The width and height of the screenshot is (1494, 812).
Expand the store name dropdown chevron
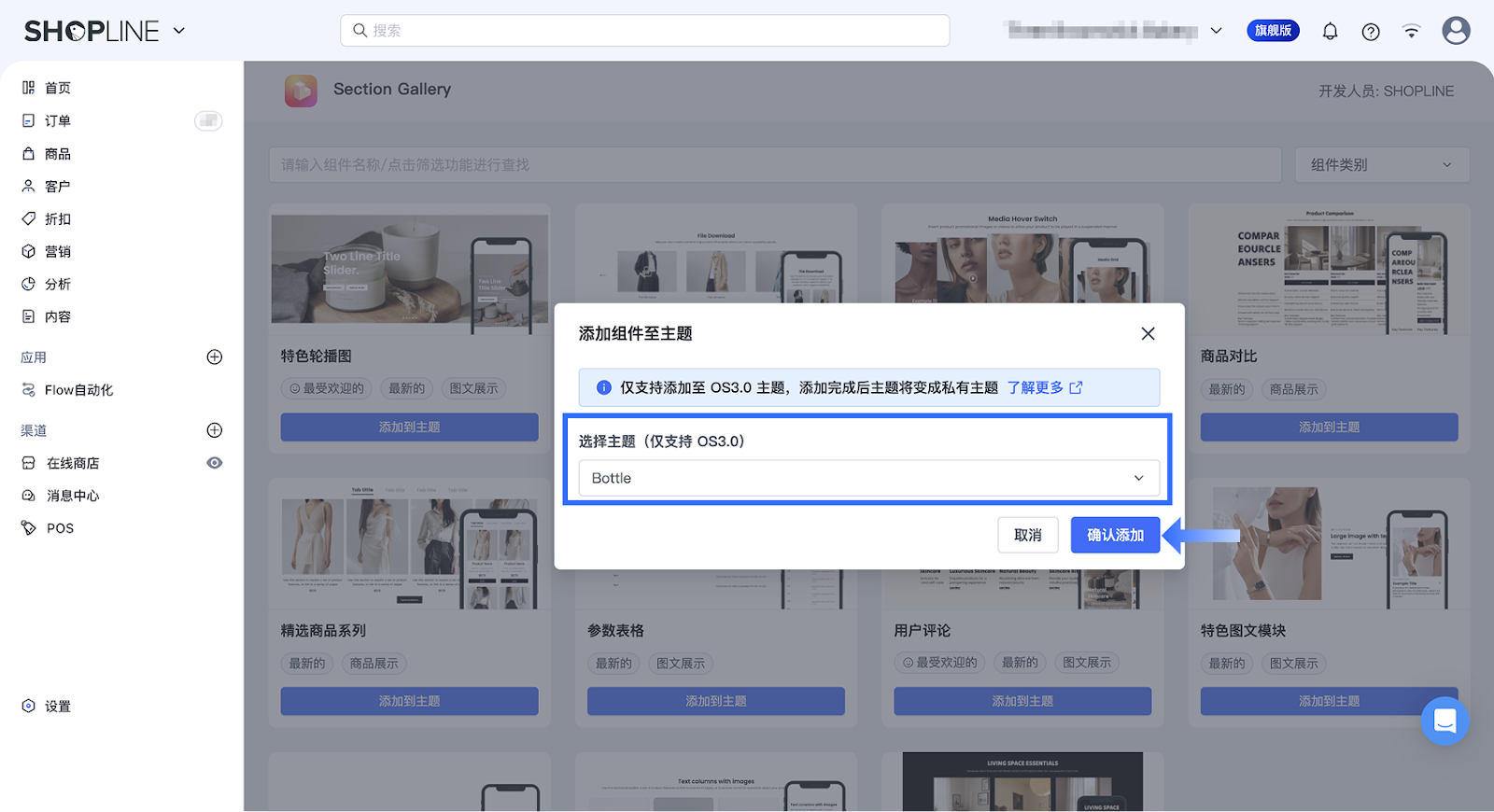1217,31
